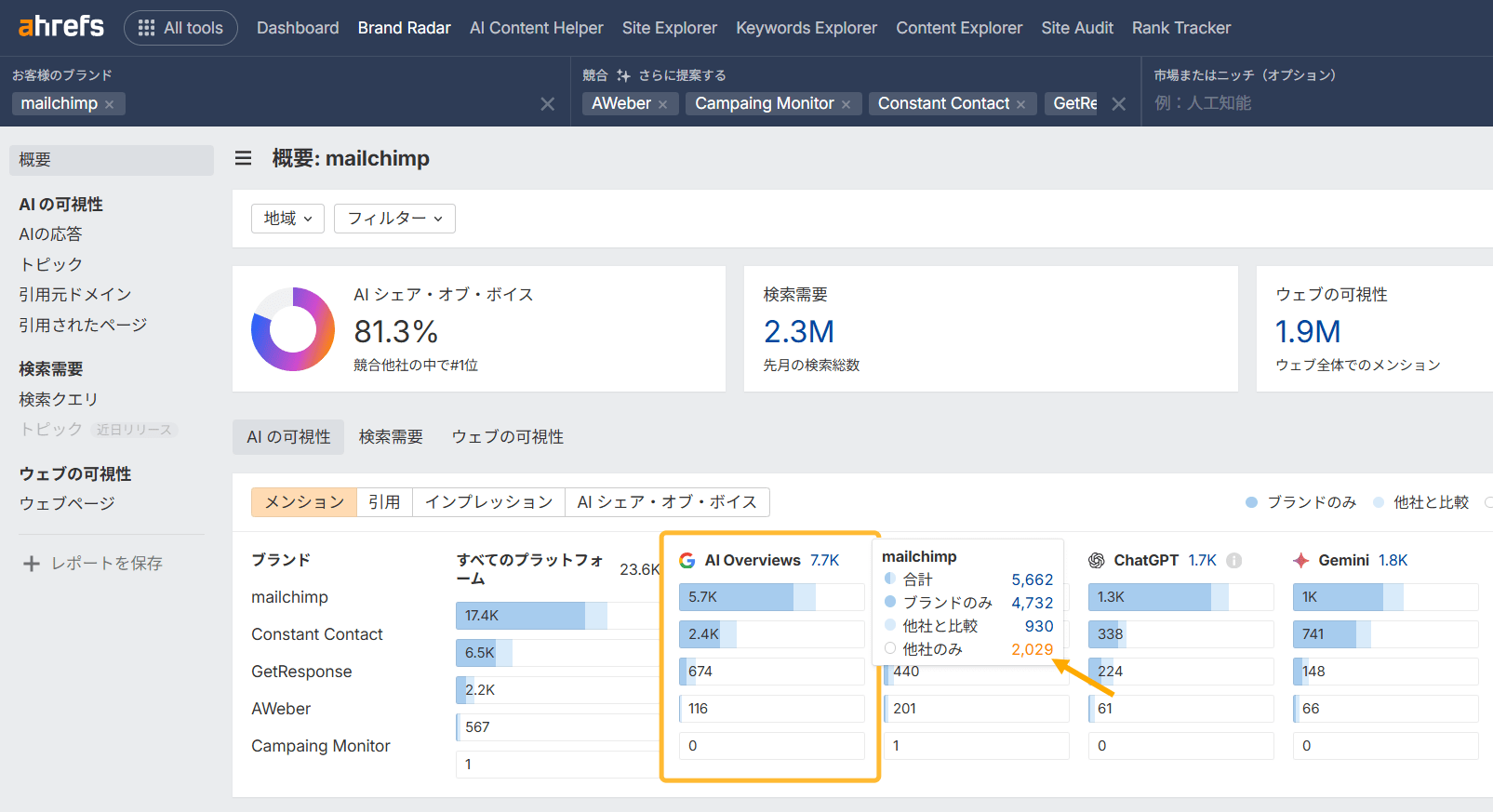Select the インプレッション segment
The image size is (1493, 812).
click(x=489, y=502)
